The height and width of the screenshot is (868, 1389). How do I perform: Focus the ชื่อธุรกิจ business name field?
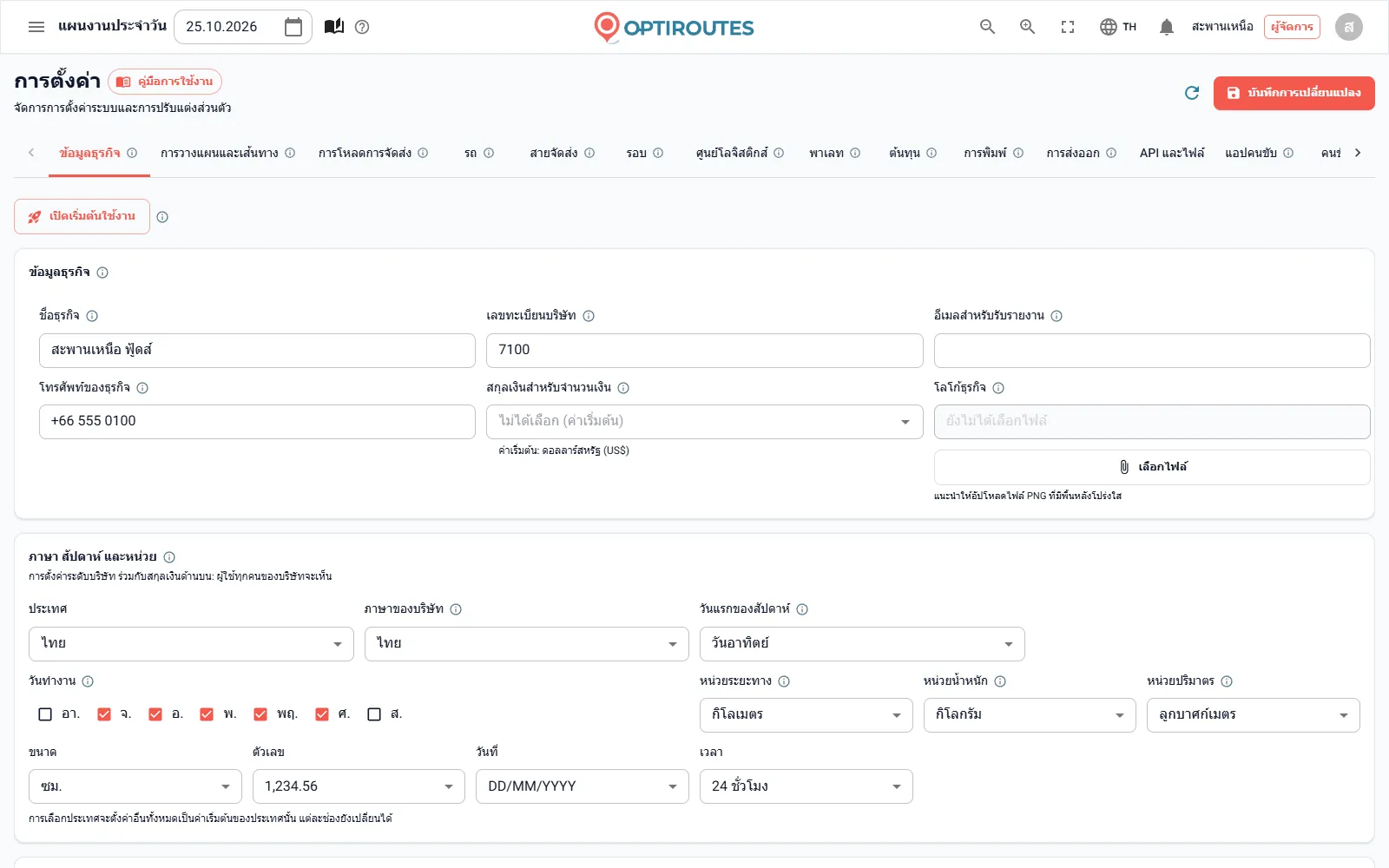pyautogui.click(x=257, y=351)
